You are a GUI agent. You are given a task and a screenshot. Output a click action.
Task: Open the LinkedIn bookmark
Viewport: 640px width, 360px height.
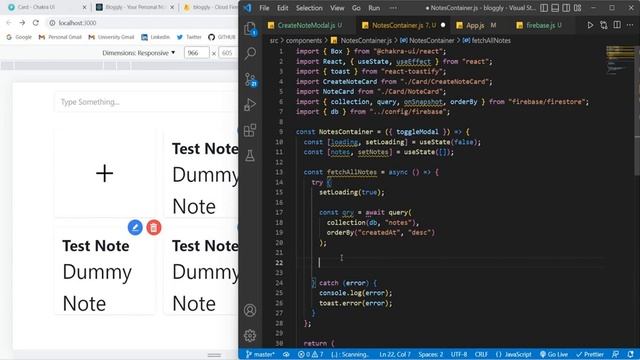[155, 37]
